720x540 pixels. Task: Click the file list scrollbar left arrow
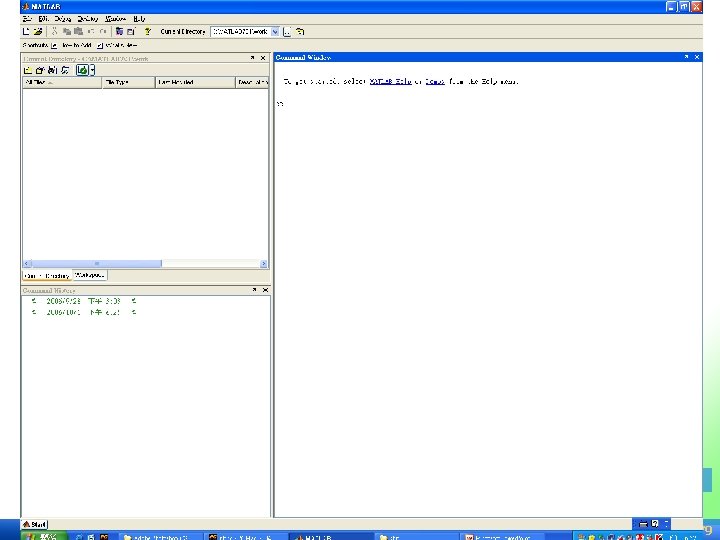(x=27, y=264)
